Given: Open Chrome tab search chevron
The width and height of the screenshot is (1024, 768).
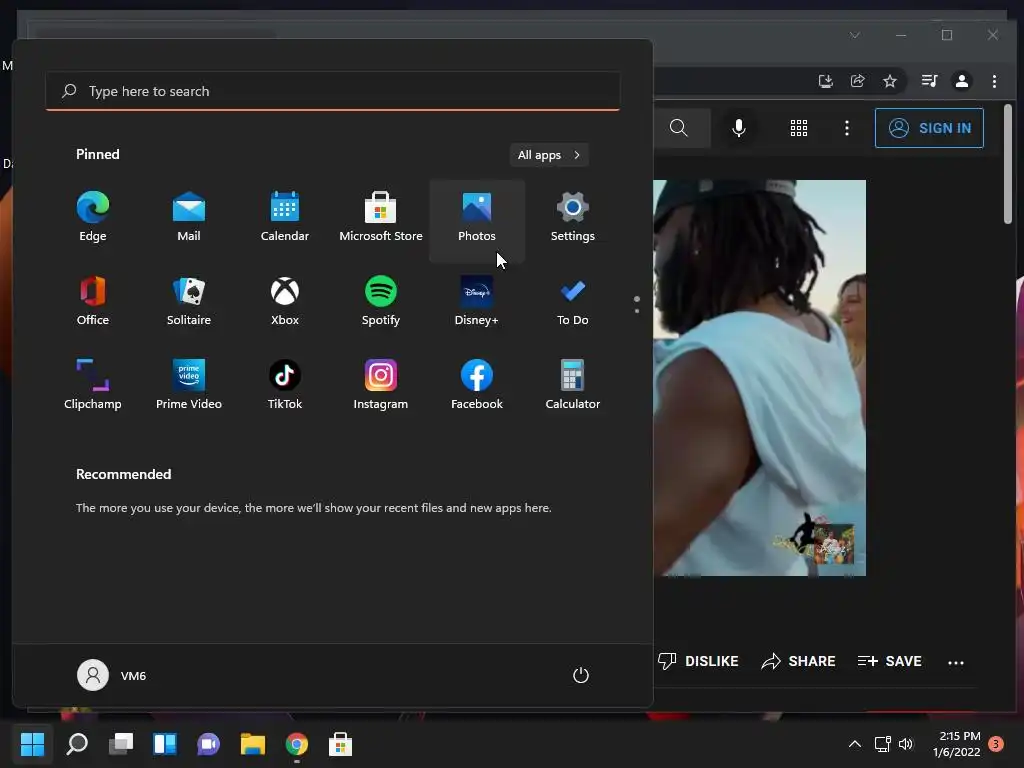Looking at the screenshot, I should pos(855,35).
